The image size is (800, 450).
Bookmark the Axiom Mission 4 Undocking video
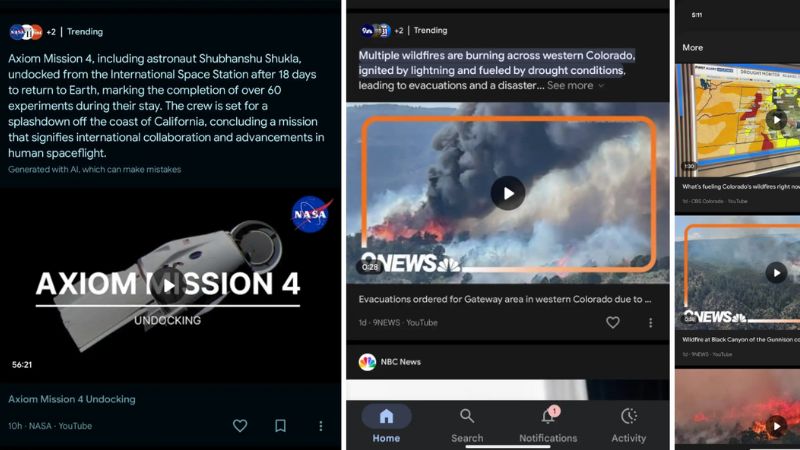pos(280,426)
